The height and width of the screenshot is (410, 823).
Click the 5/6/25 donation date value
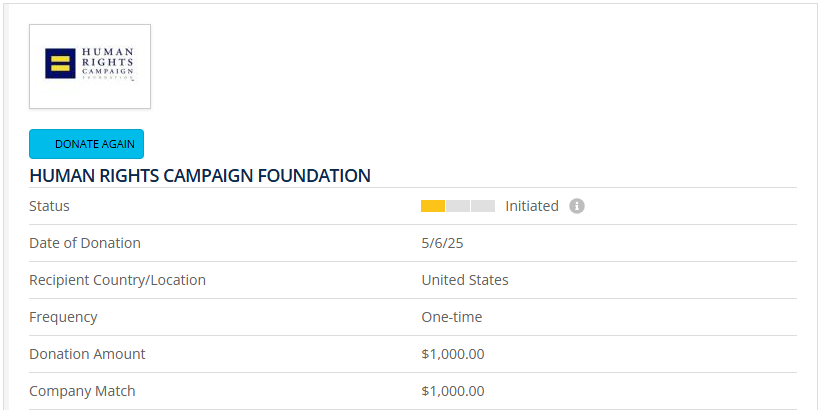pos(440,243)
